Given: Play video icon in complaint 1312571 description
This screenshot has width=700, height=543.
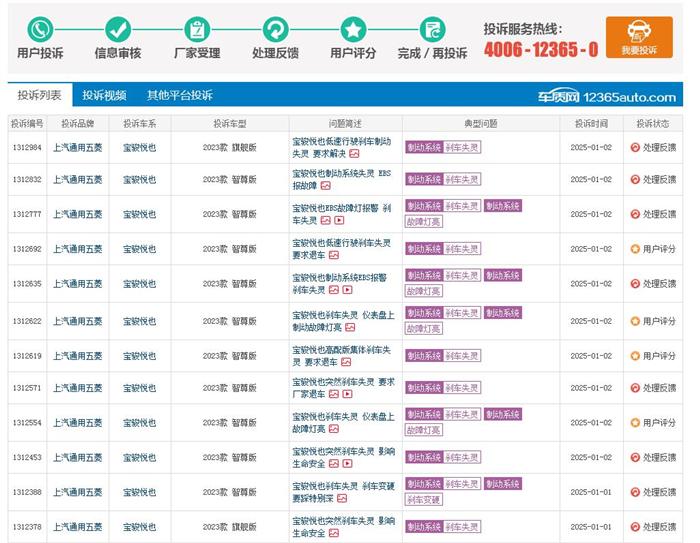Looking at the screenshot, I should click(348, 394).
